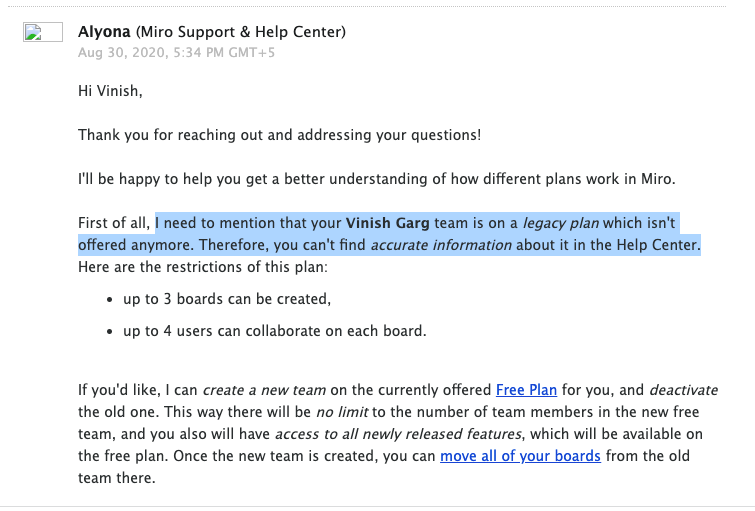Image resolution: width=755 pixels, height=511 pixels.
Task: Click the sender name Alyona
Action: (x=104, y=32)
